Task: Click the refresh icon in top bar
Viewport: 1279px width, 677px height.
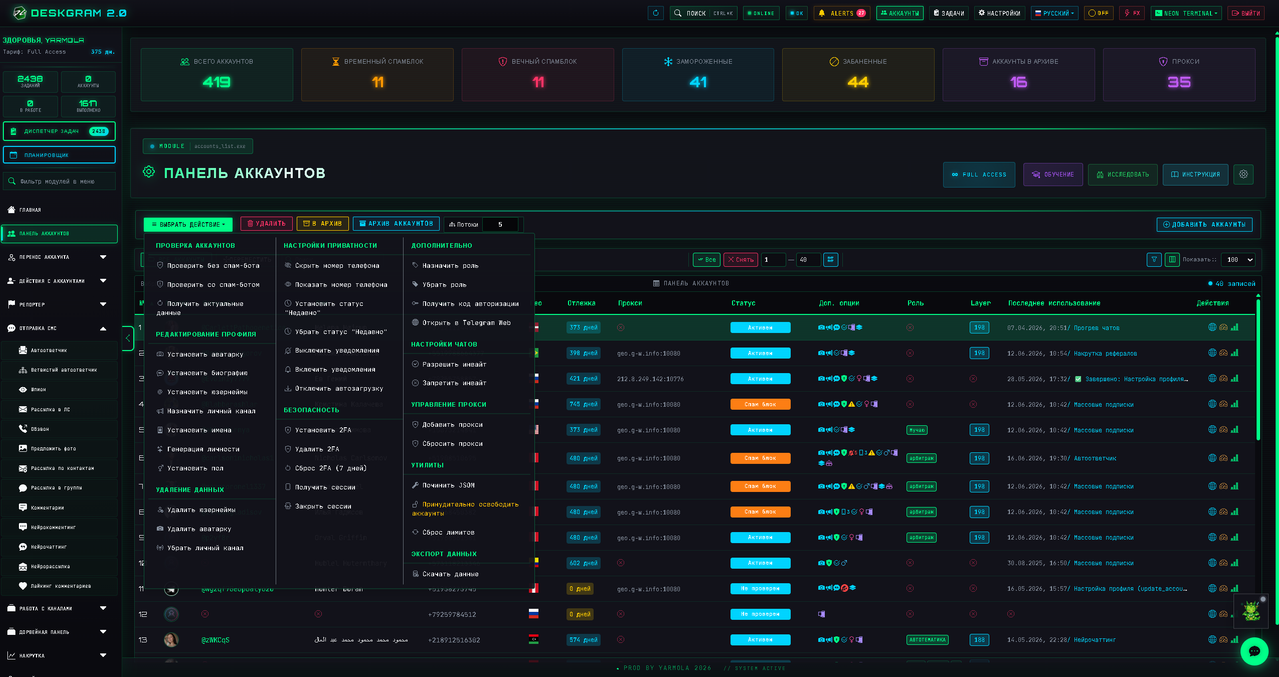Action: [x=655, y=13]
